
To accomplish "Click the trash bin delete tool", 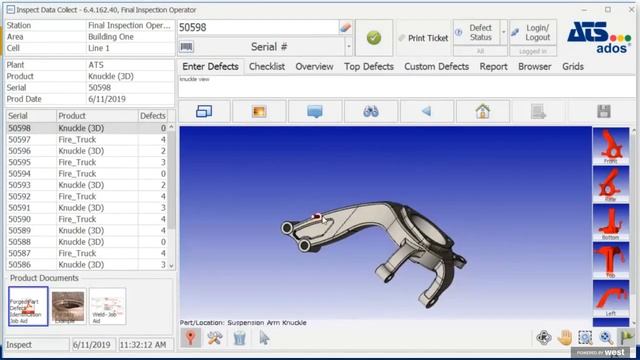I will [x=240, y=338].
